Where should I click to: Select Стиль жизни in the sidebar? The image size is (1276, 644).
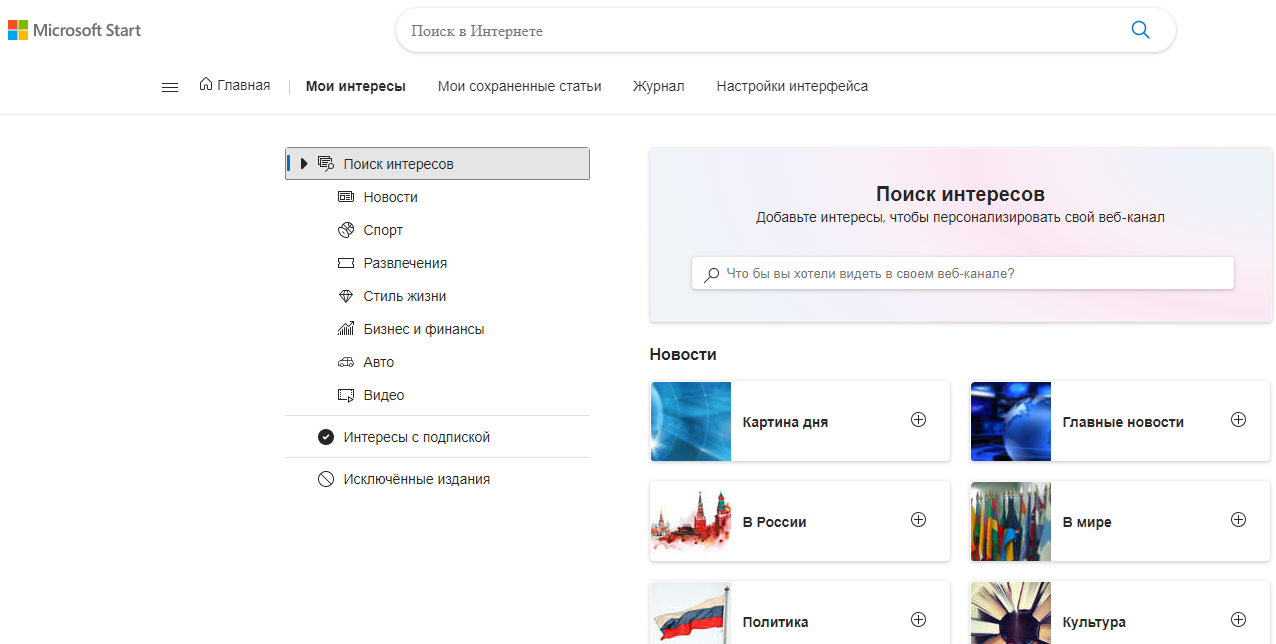(x=404, y=296)
